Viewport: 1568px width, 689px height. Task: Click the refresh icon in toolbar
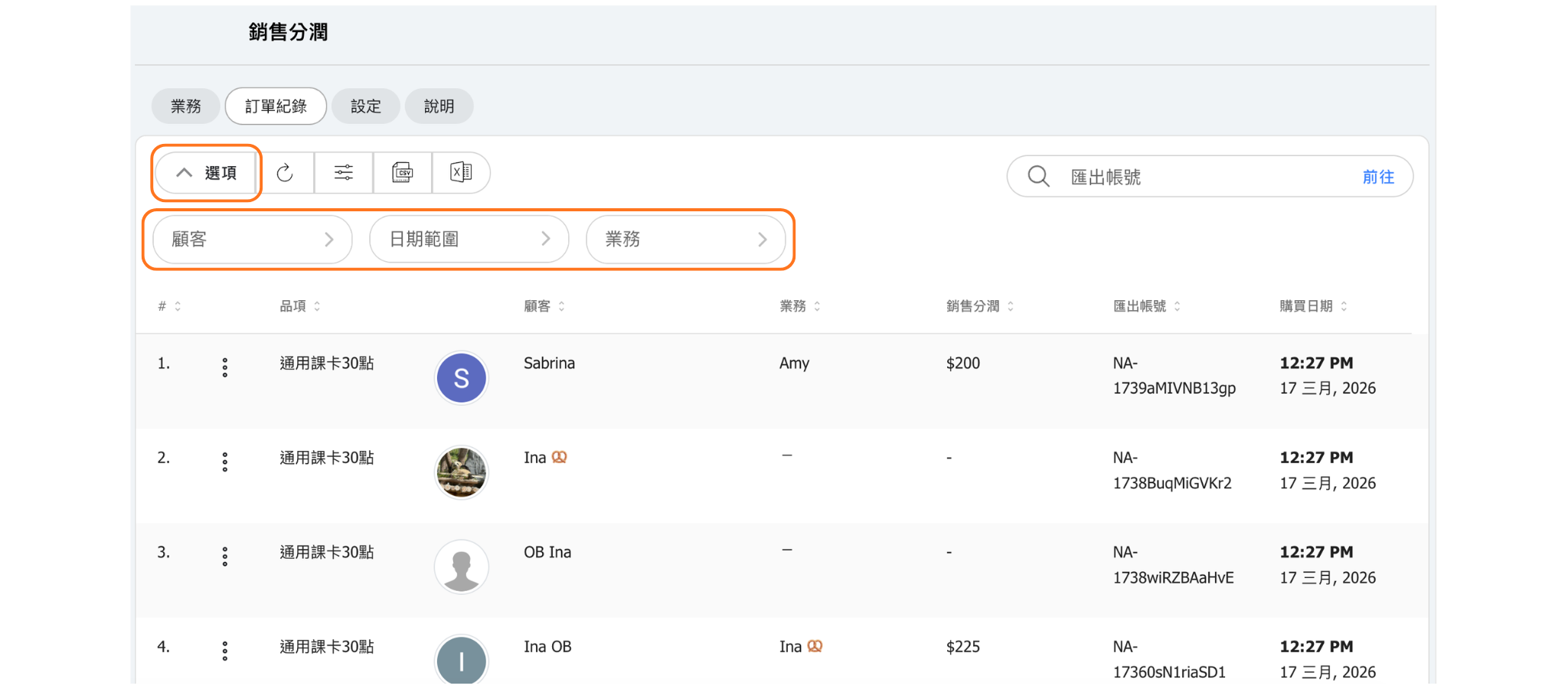pyautogui.click(x=285, y=173)
